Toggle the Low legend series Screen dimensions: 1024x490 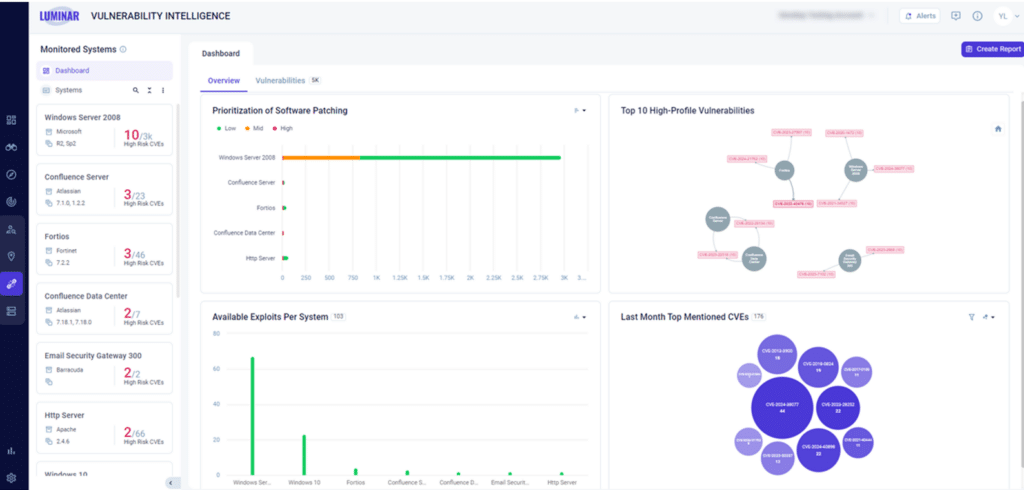click(x=227, y=129)
